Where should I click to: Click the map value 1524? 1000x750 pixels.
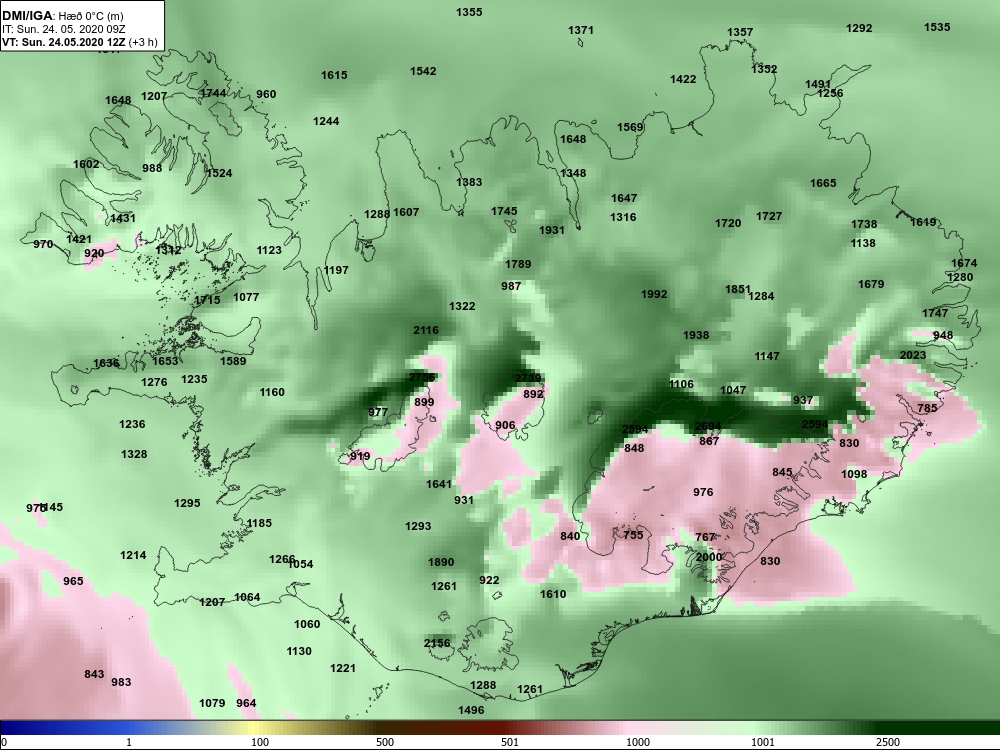(219, 173)
